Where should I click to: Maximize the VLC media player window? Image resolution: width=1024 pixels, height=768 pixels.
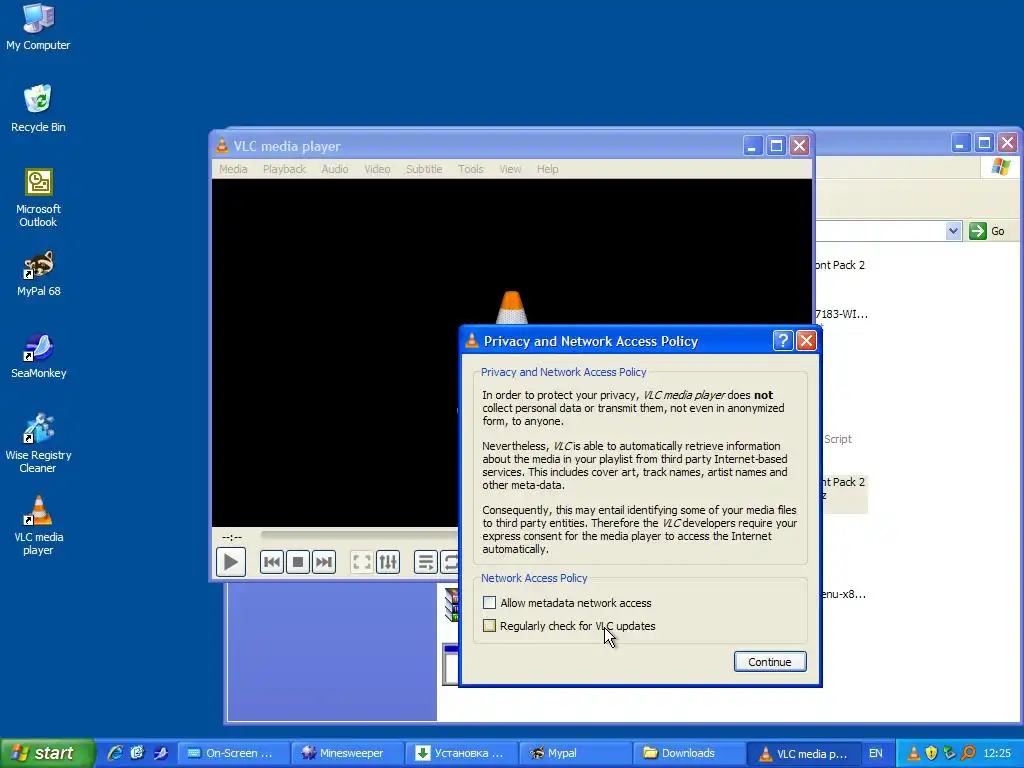tap(776, 146)
